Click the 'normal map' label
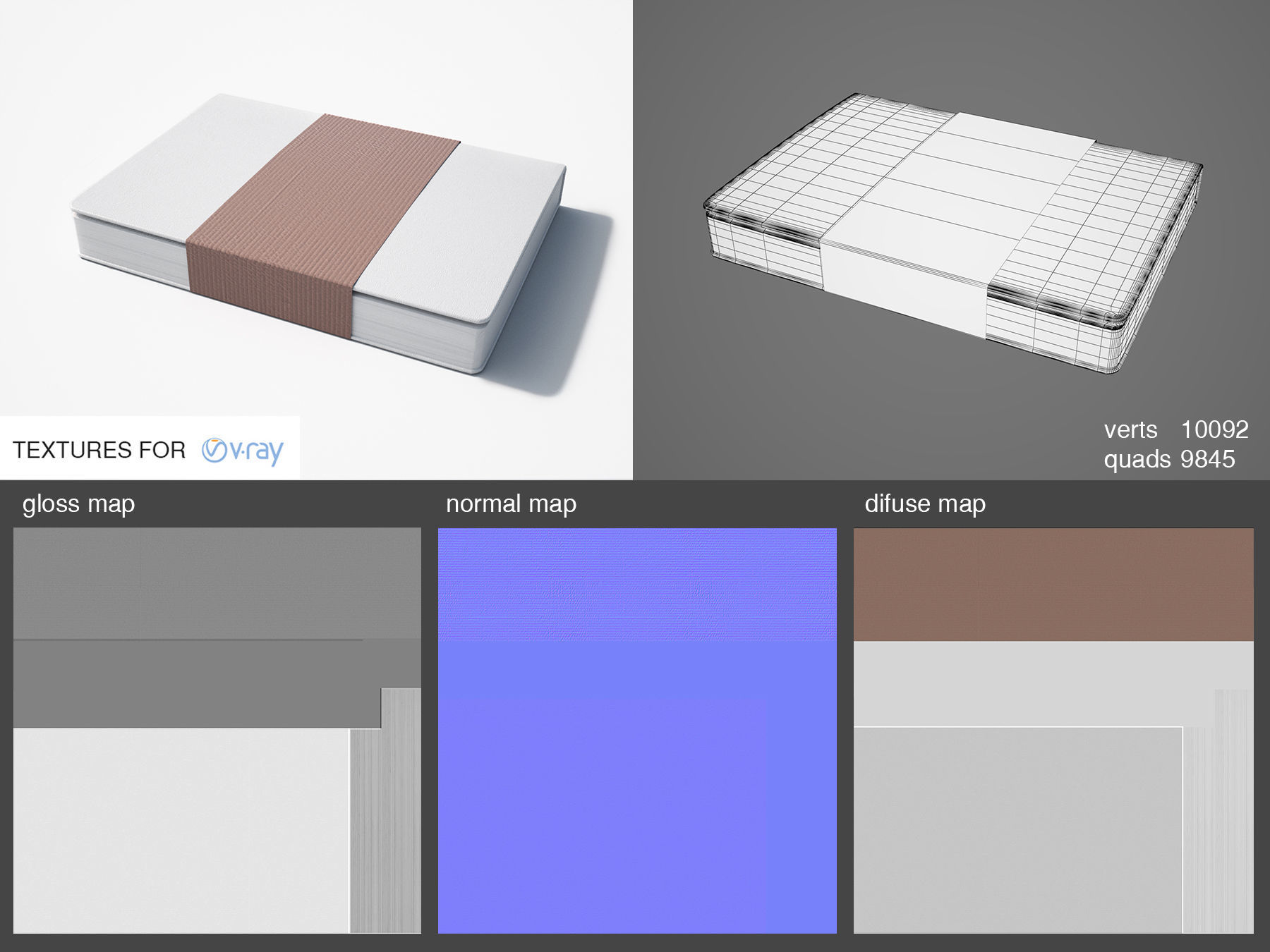Image resolution: width=1270 pixels, height=952 pixels. (511, 504)
